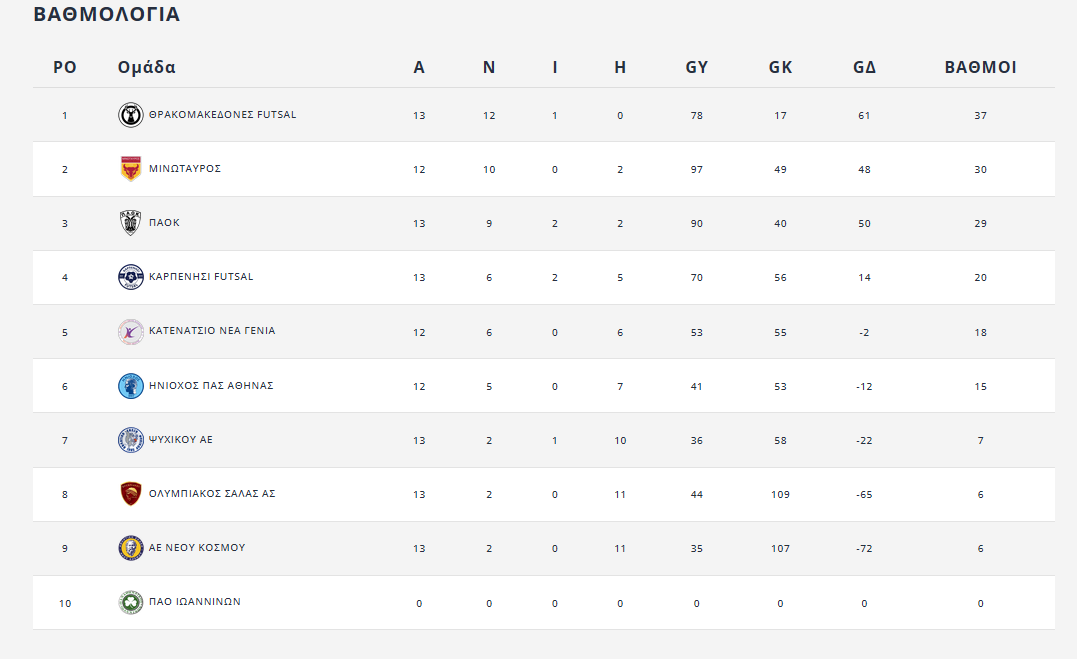Click the ΑΕ ΝΕΟΥ ΚΟΣΜΟΥ team logo
Image resolution: width=1077 pixels, height=659 pixels.
(130, 548)
